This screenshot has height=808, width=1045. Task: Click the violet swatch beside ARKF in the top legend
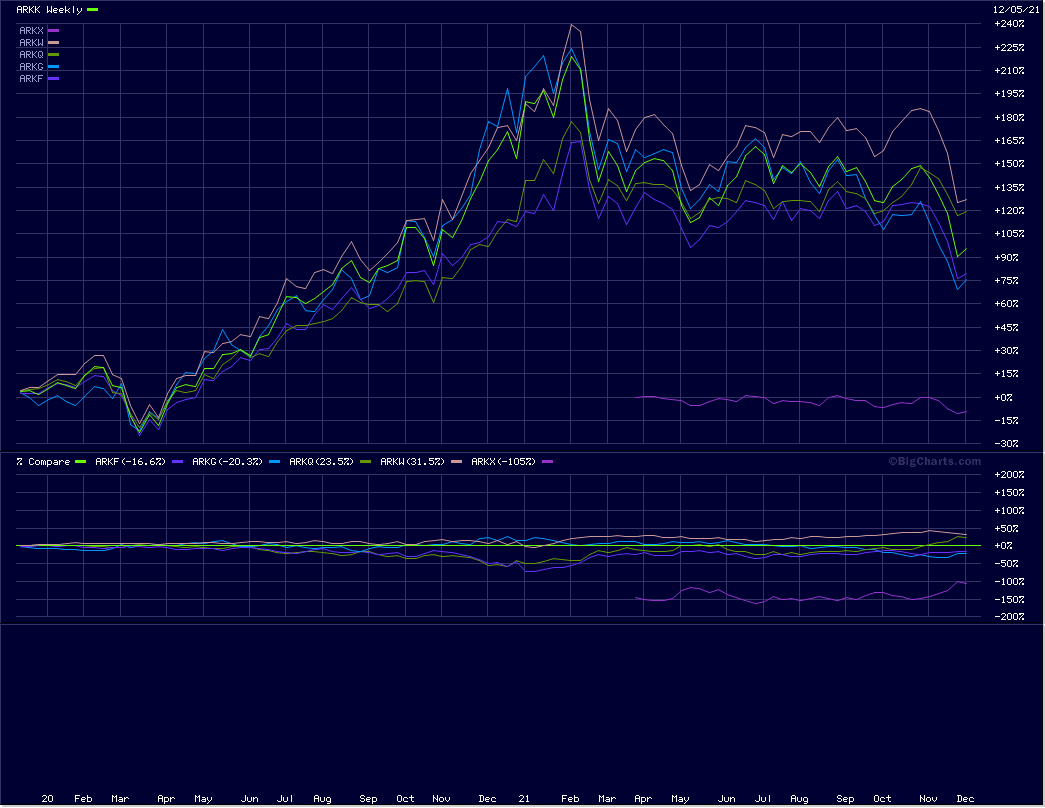[53, 79]
